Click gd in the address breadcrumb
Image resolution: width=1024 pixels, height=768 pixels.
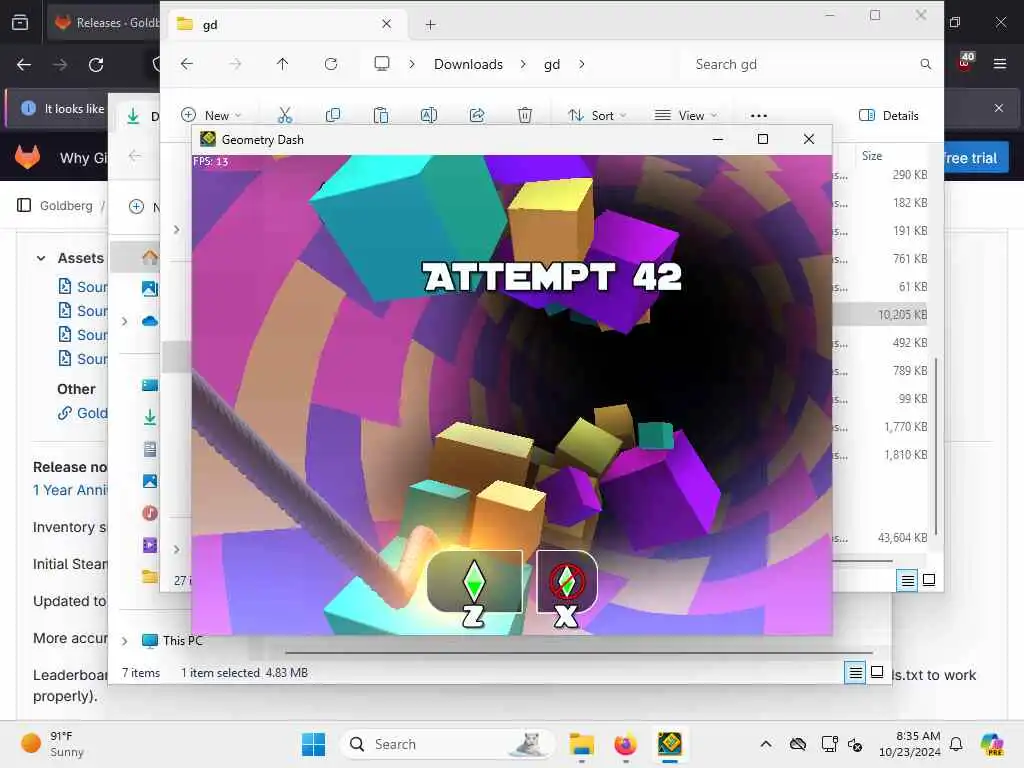552,64
